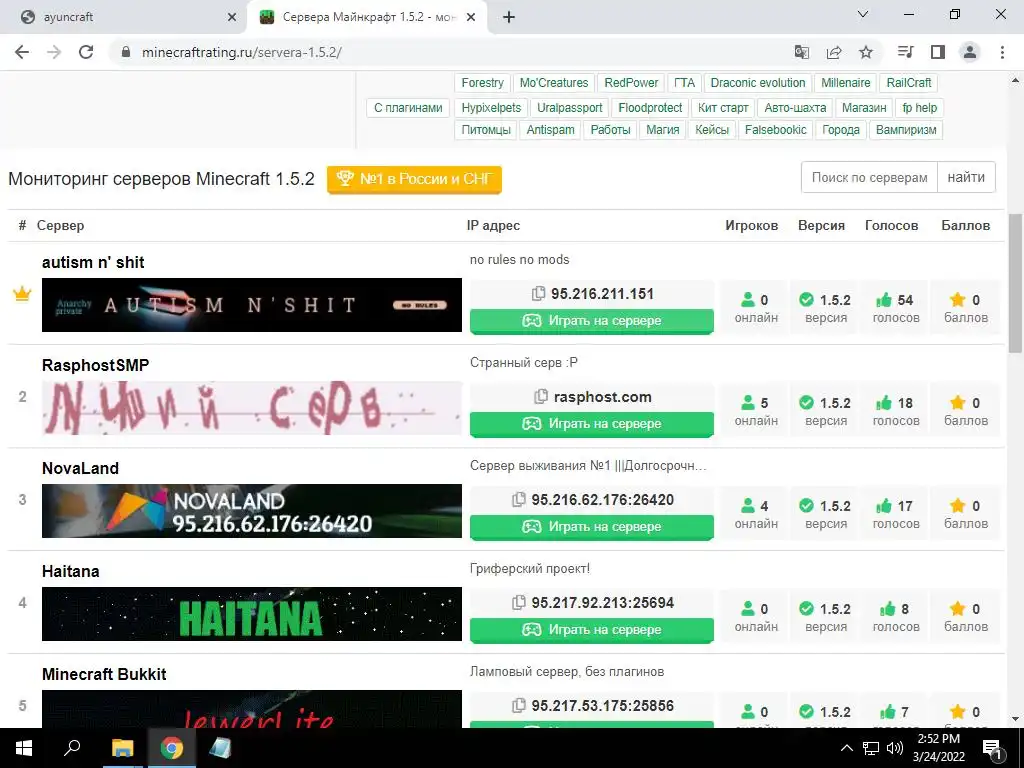The width and height of the screenshot is (1024, 768).
Task: Select the RailCraft tag
Action: [x=909, y=83]
